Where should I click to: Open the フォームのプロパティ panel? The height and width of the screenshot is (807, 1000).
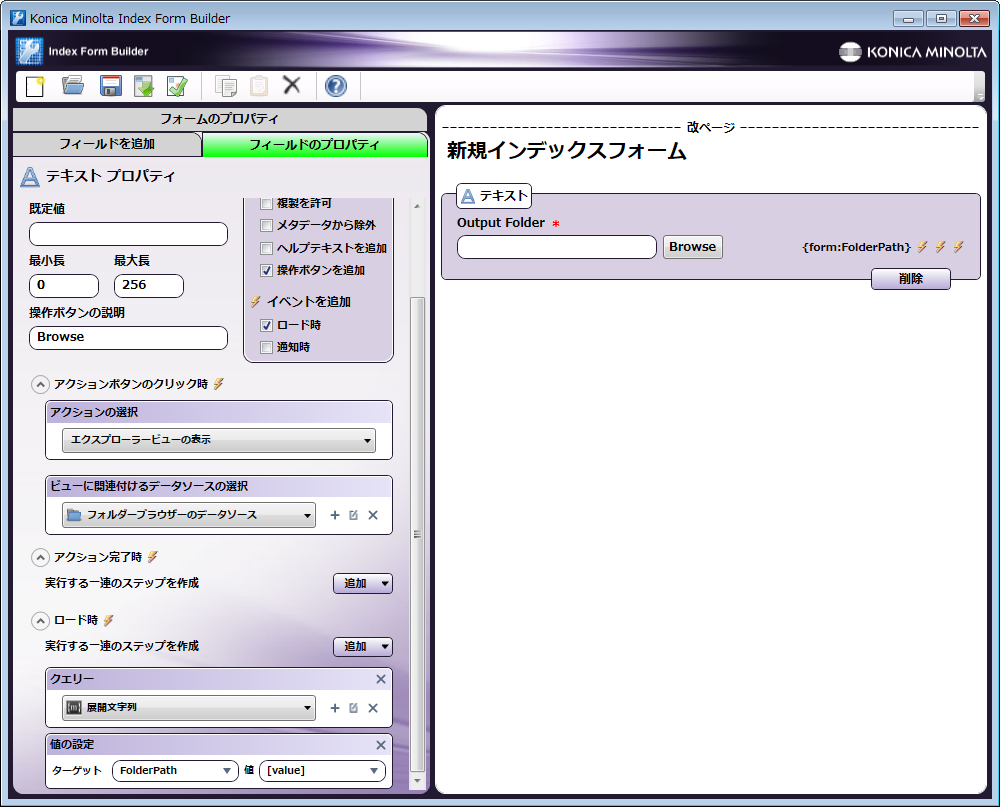pyautogui.click(x=219, y=118)
